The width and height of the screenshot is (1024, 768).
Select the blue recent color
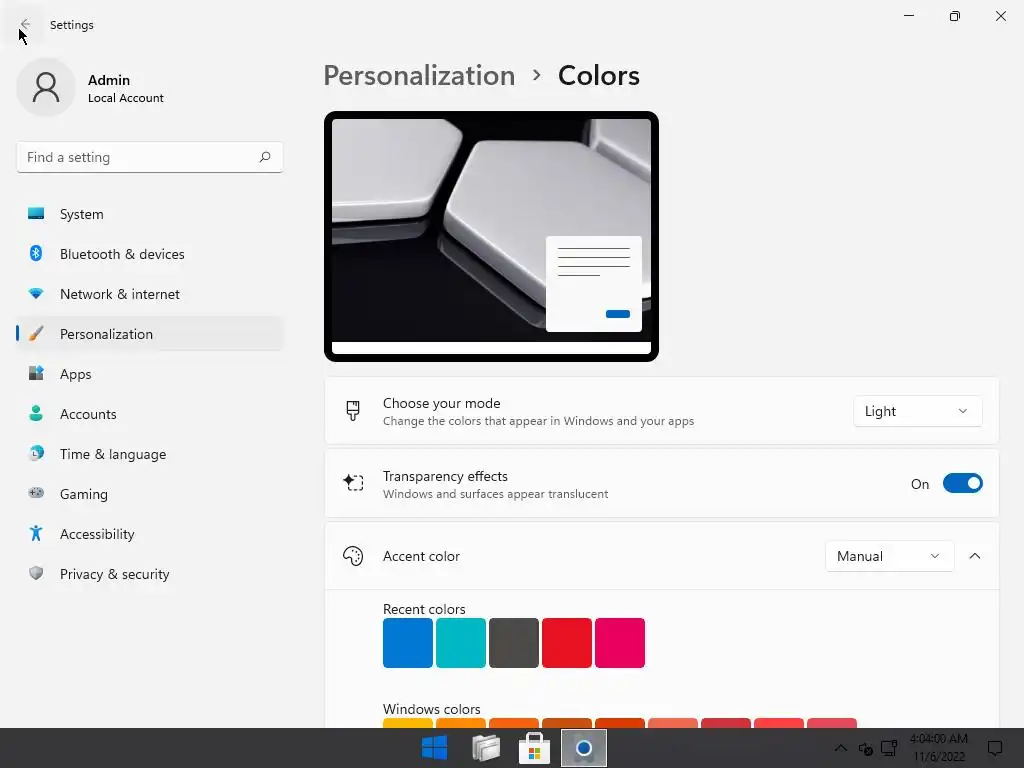[408, 643]
